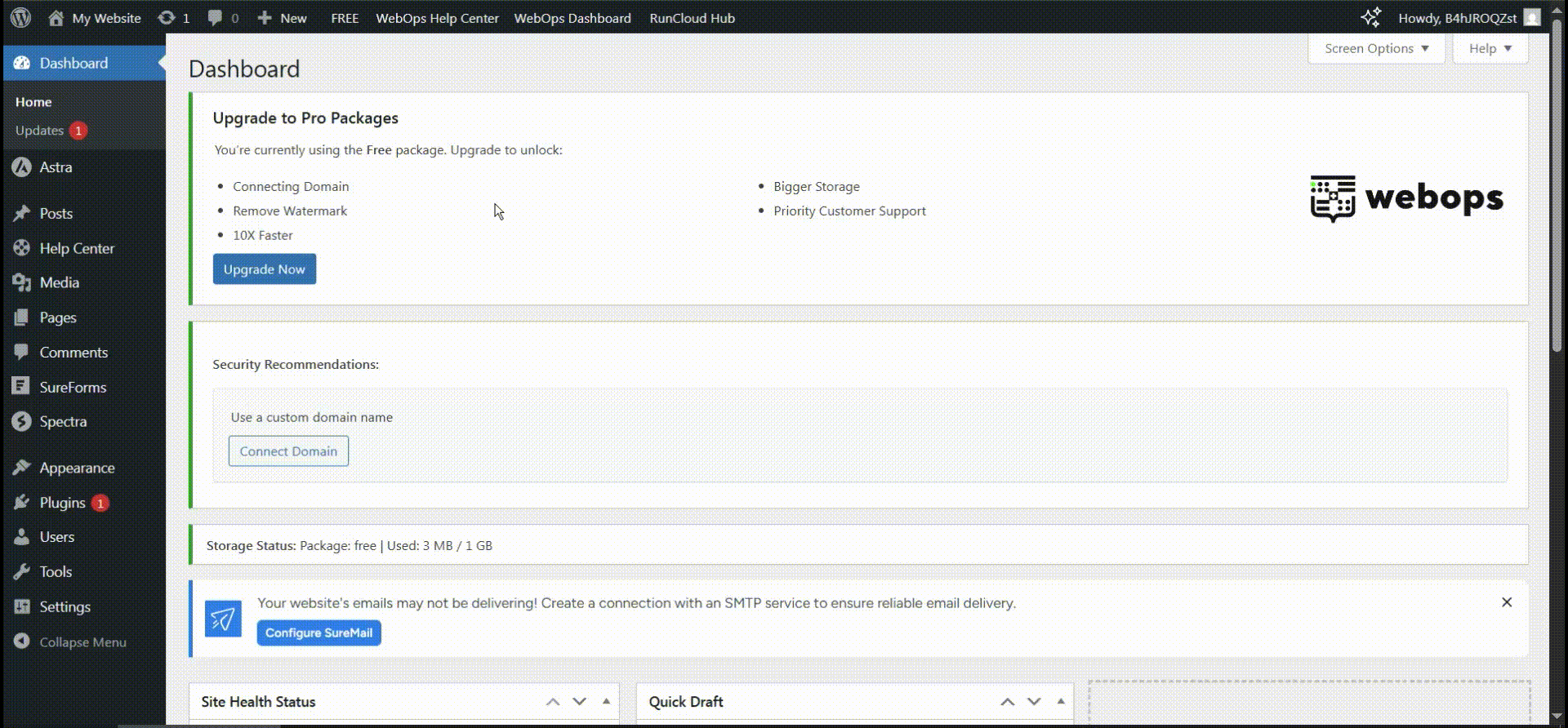1568x728 pixels.
Task: Toggle the Site Health Status panel
Action: (x=606, y=702)
